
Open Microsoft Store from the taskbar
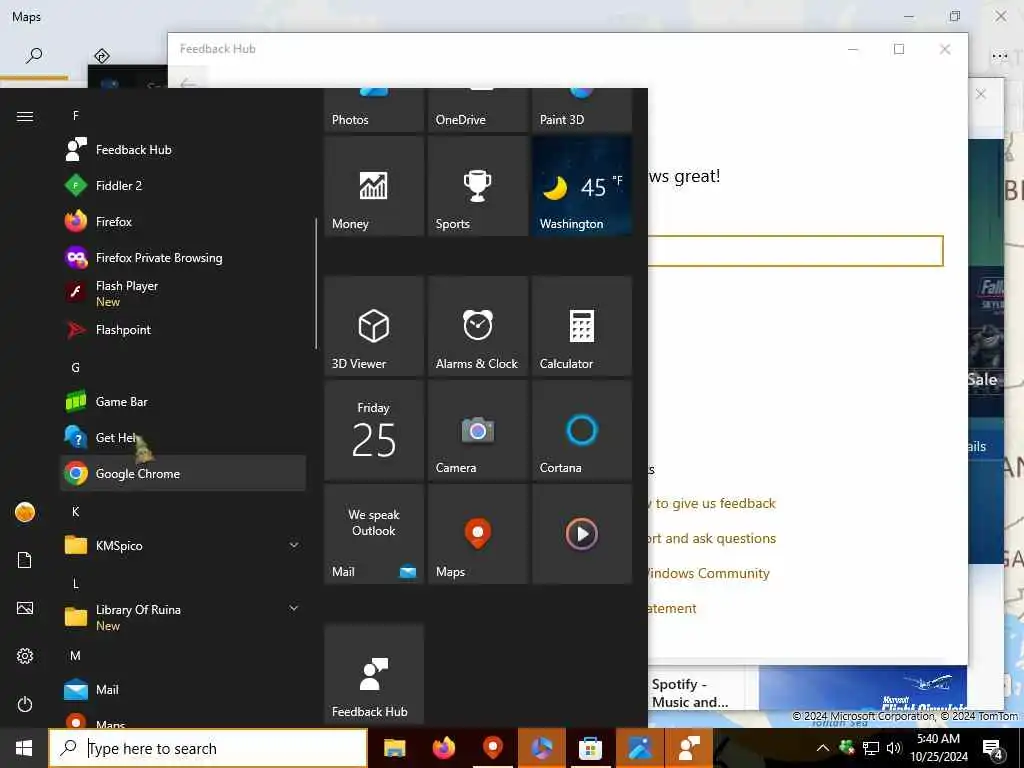[x=590, y=748]
